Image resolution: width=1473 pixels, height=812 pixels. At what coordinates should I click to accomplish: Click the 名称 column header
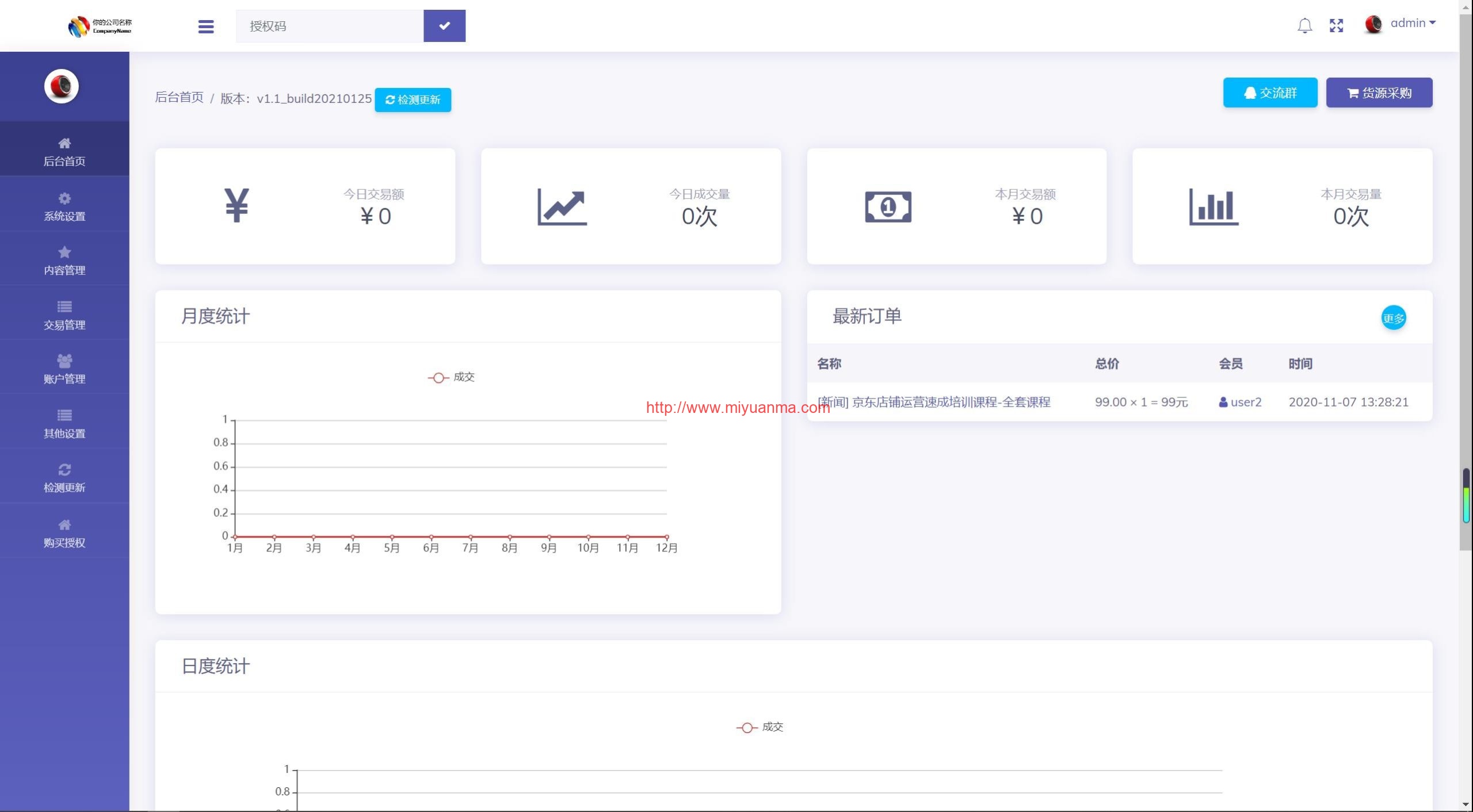pos(829,363)
